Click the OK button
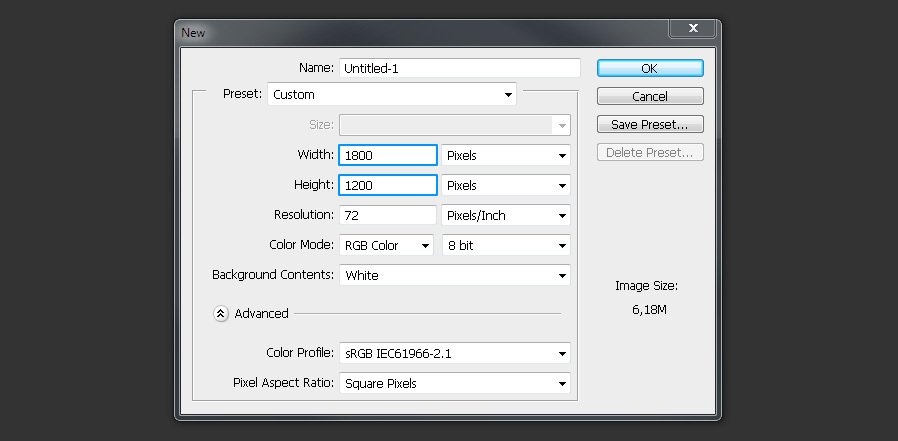The image size is (898, 441). (x=650, y=68)
